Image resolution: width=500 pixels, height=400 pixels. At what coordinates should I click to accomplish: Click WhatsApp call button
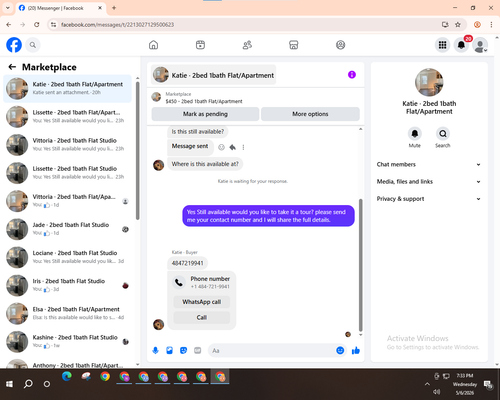(x=202, y=302)
